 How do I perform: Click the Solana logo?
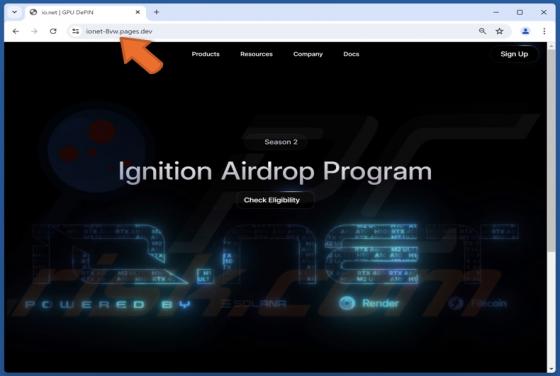point(253,304)
